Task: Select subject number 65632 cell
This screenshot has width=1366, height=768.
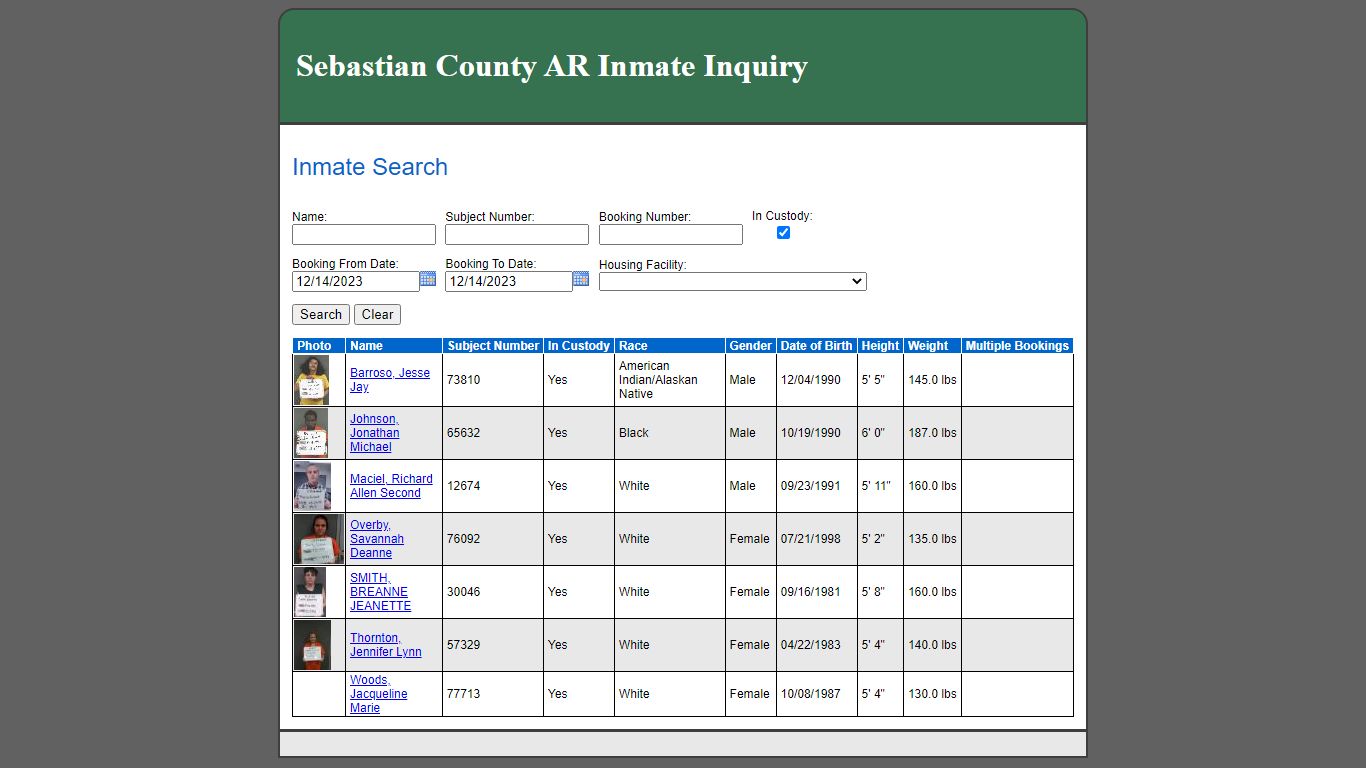Action: point(493,433)
